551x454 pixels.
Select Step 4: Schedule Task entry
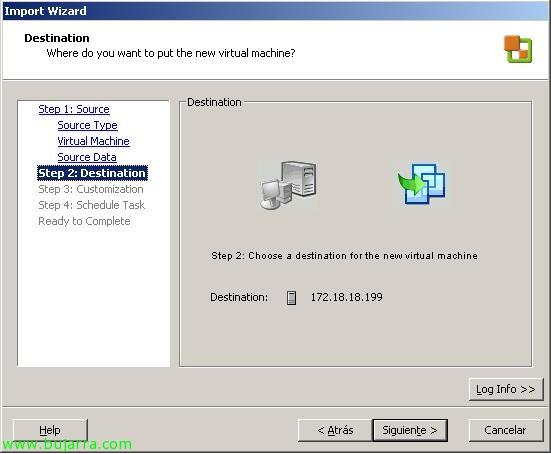(91, 205)
